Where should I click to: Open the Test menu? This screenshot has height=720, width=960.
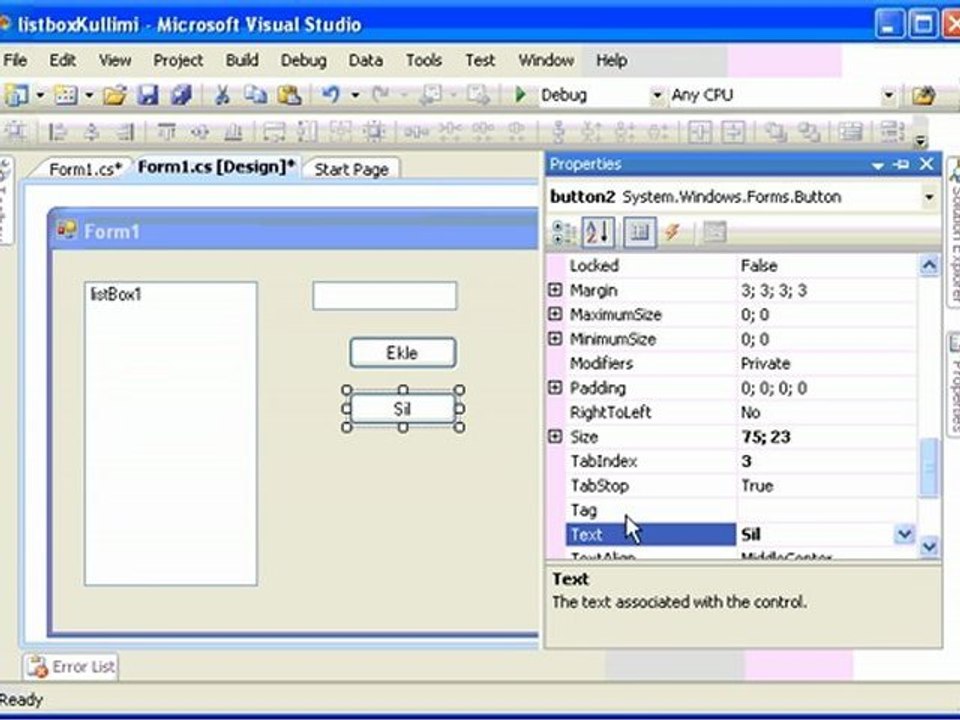[x=480, y=60]
